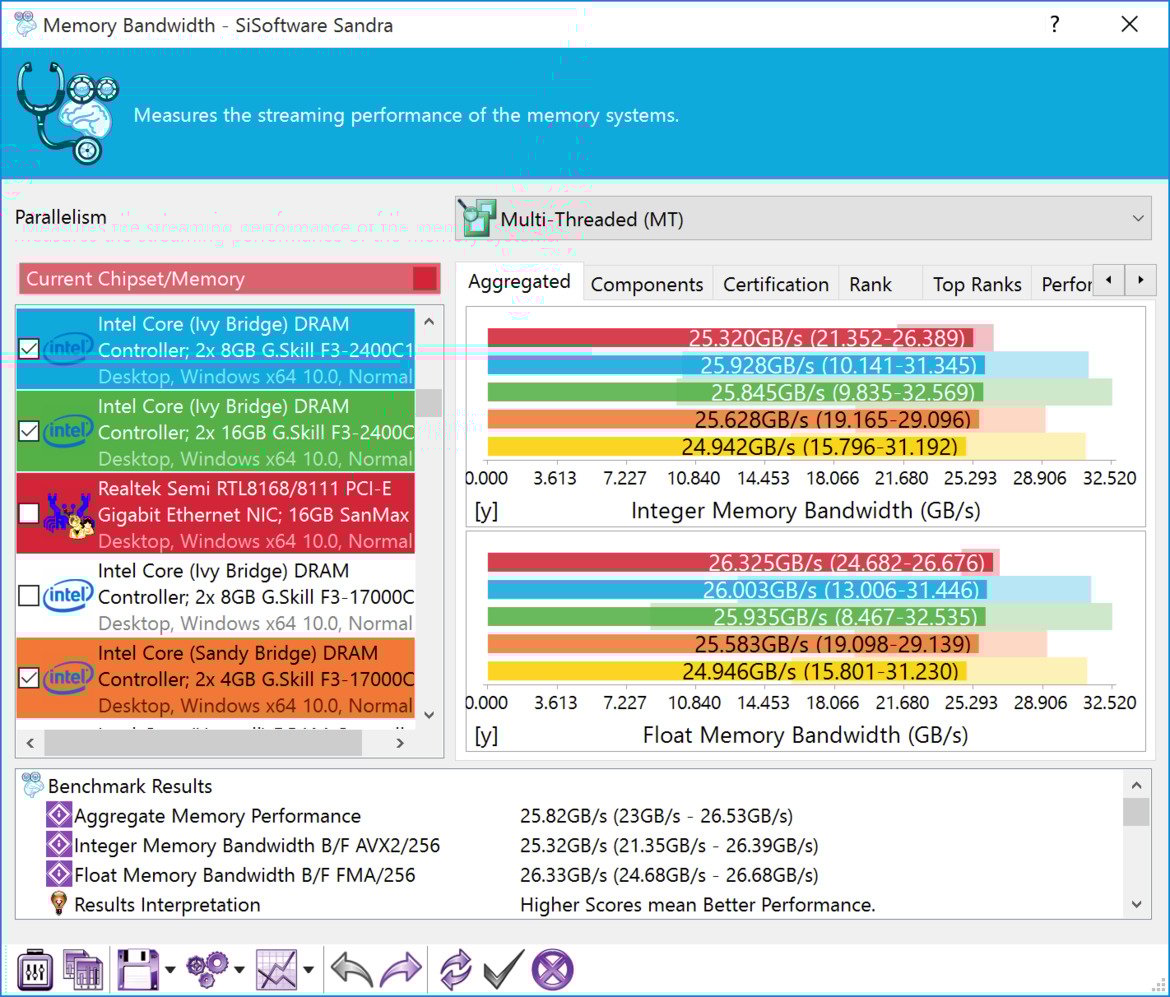Click the floppy disk save icon

click(138, 969)
